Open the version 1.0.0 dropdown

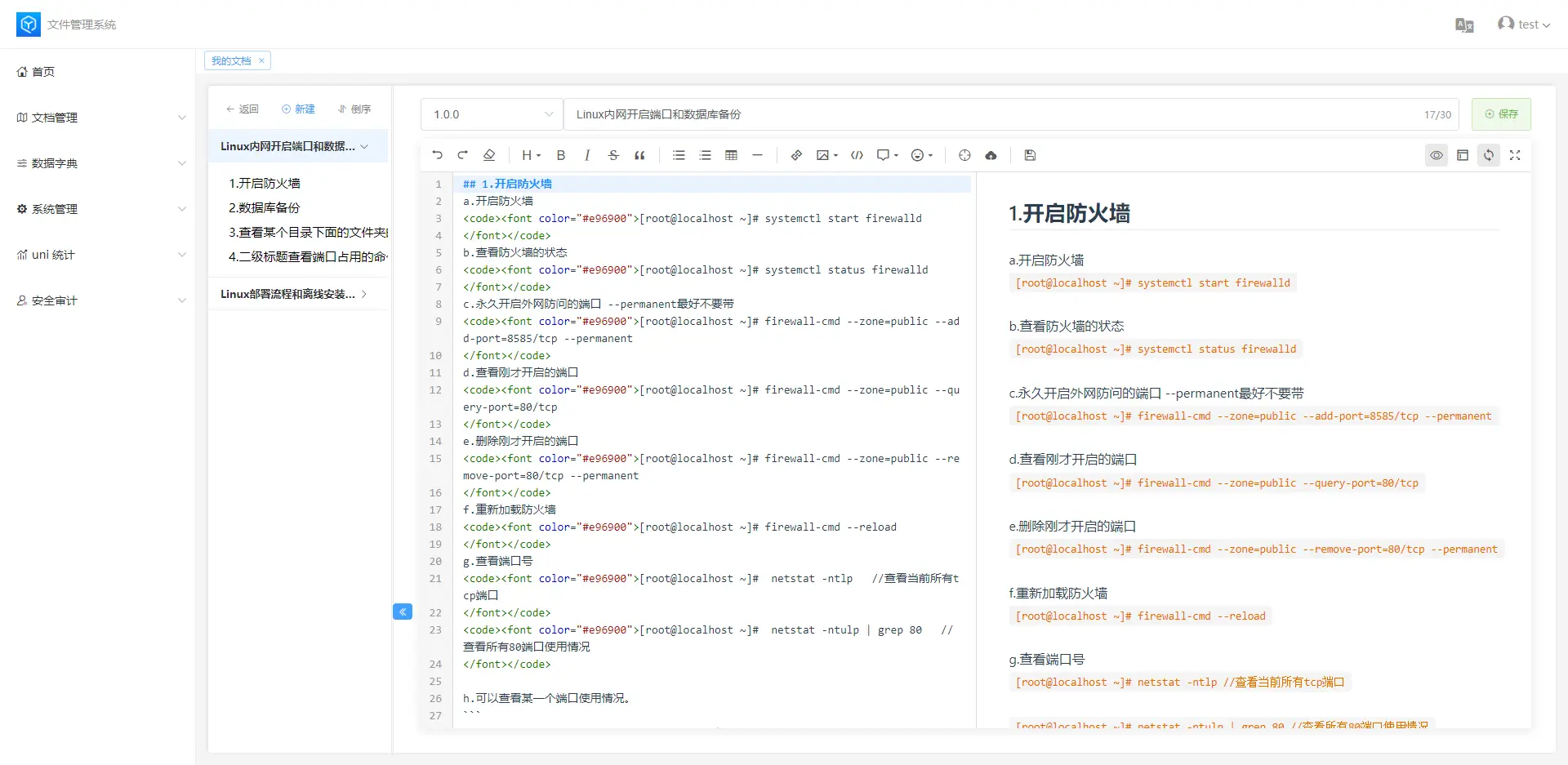(x=492, y=114)
